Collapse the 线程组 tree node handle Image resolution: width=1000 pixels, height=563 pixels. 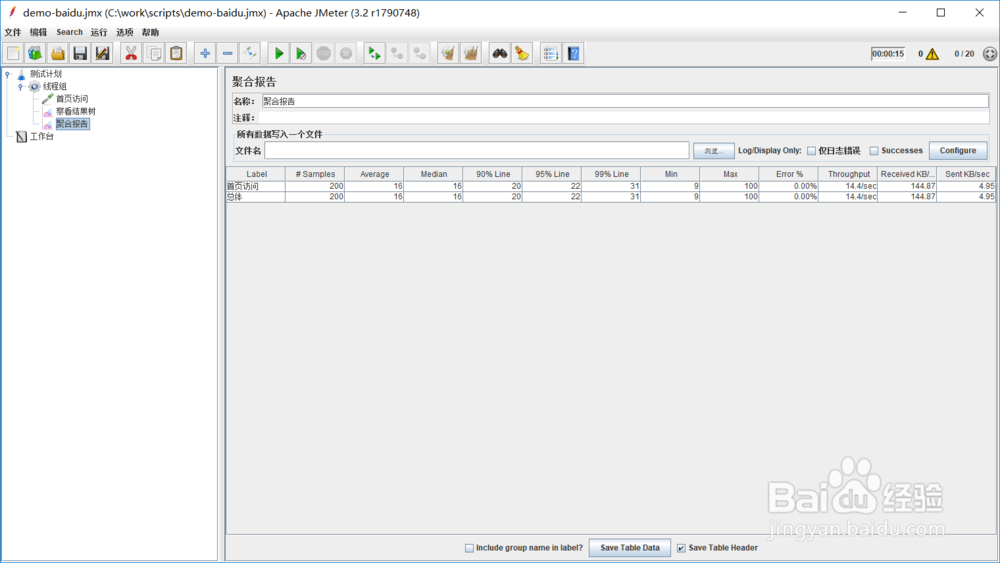pyautogui.click(x=20, y=87)
